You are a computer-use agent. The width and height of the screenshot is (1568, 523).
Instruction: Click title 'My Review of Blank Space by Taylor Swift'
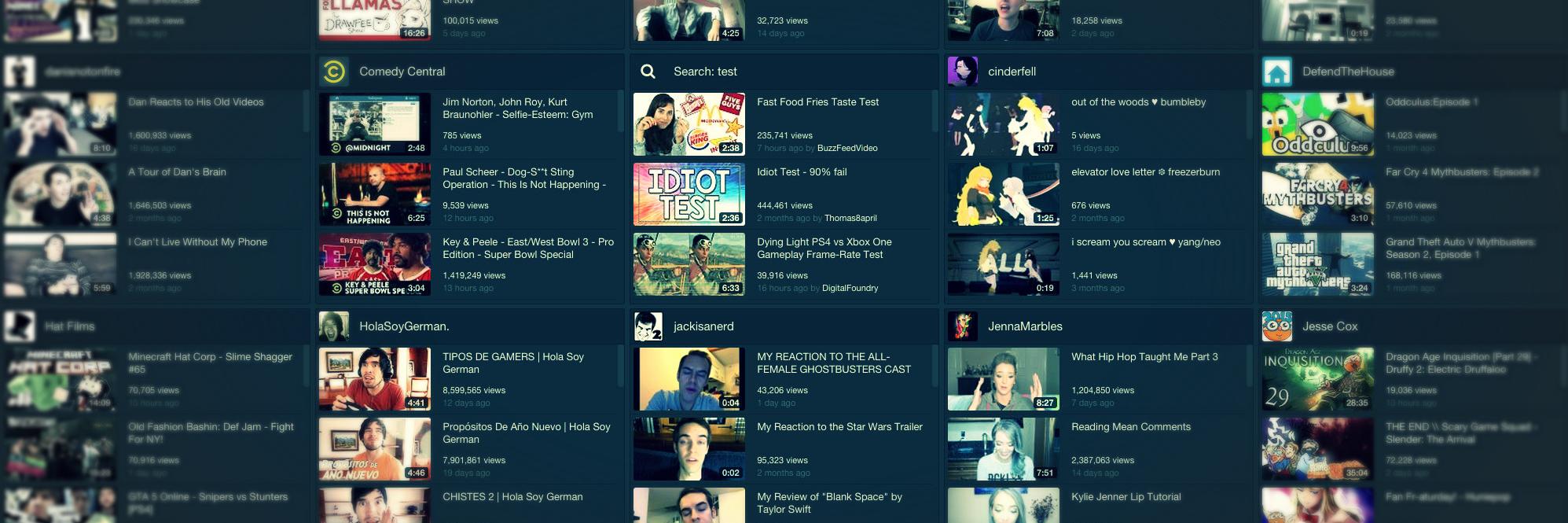(x=829, y=503)
